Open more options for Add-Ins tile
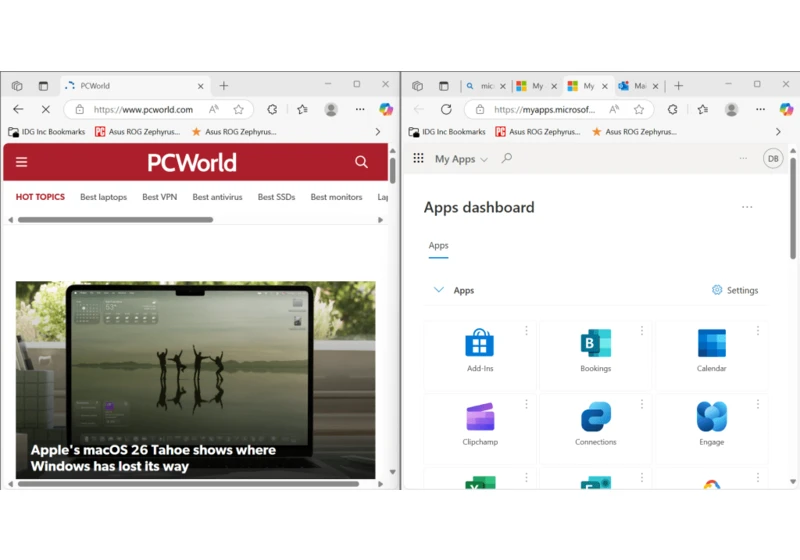 tap(526, 330)
